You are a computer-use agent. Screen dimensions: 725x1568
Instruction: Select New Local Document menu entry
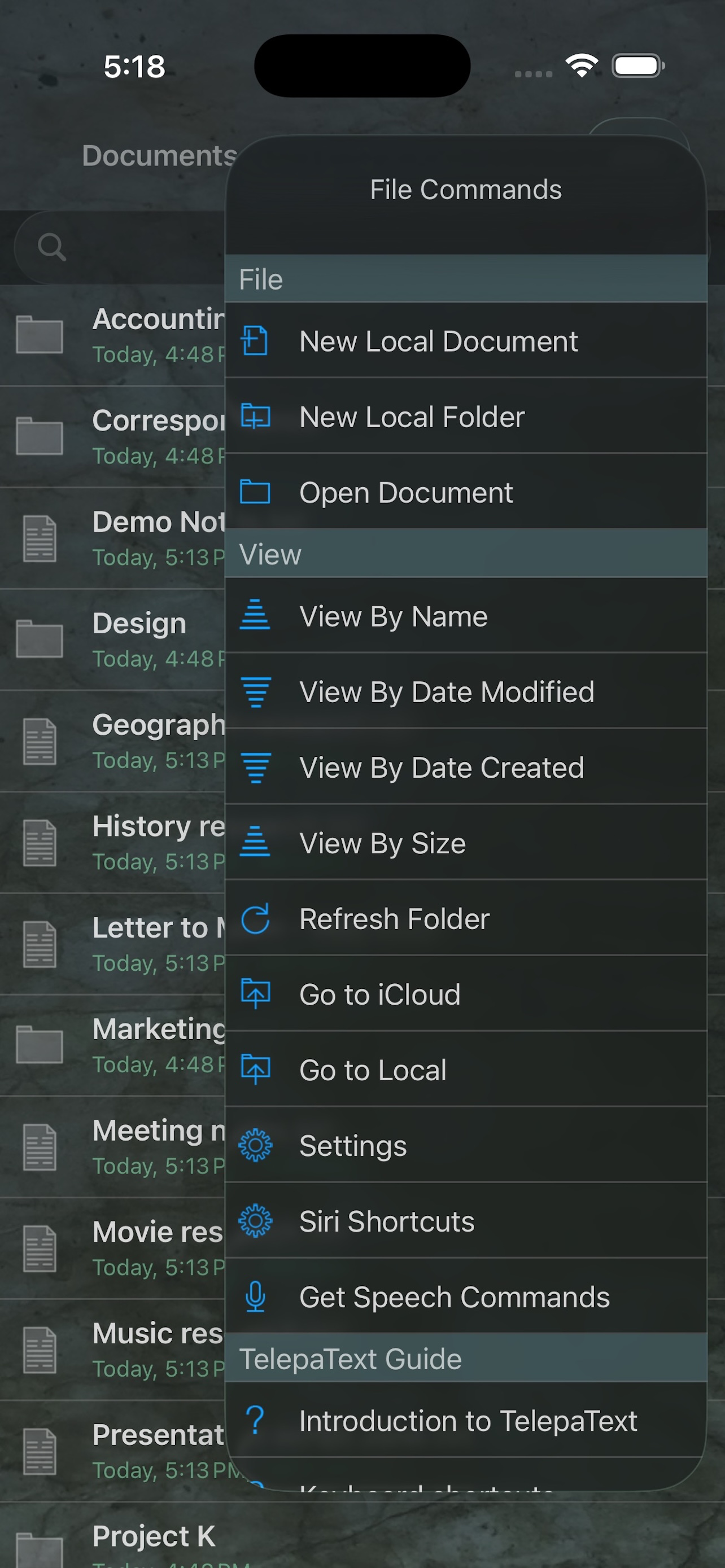click(x=466, y=340)
